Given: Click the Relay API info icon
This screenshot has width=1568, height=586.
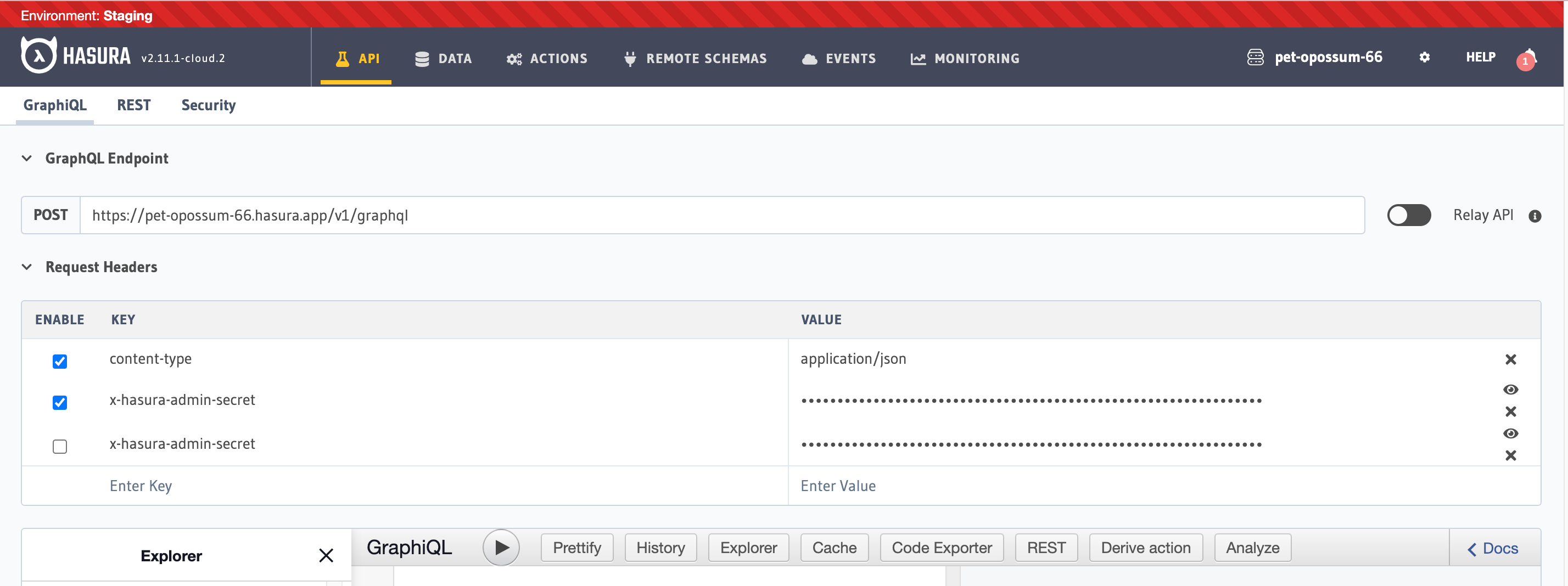Looking at the screenshot, I should pos(1535,216).
